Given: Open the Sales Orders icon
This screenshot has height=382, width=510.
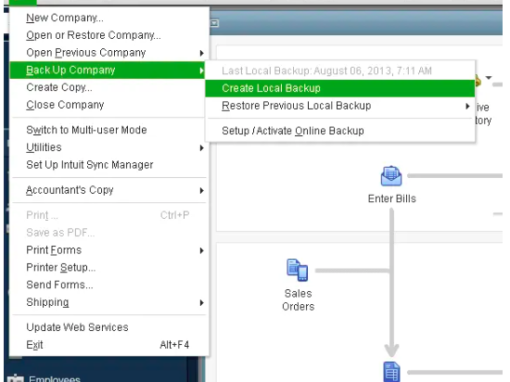Looking at the screenshot, I should click(297, 270).
